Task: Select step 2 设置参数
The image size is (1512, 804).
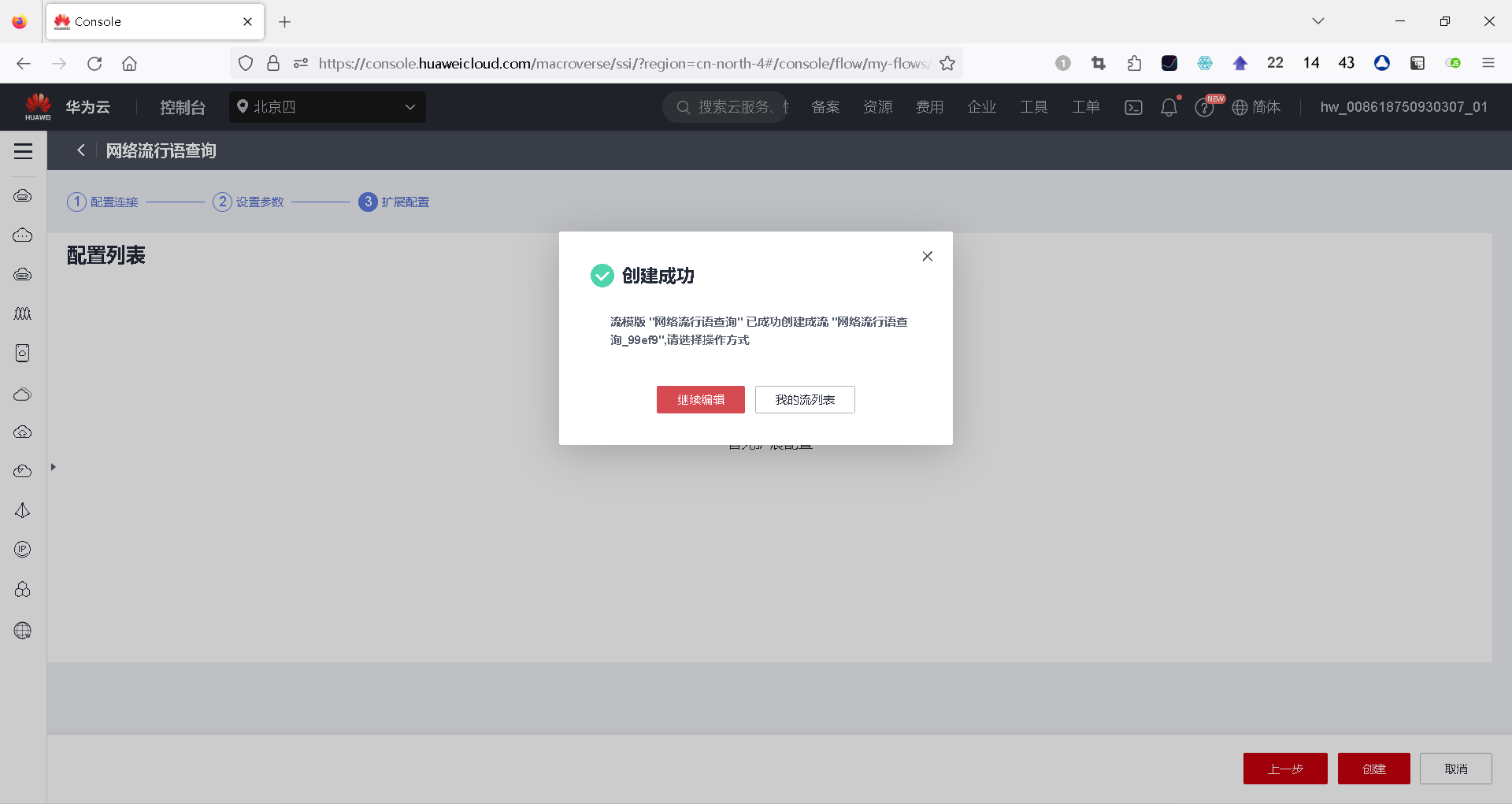Action: [x=248, y=202]
